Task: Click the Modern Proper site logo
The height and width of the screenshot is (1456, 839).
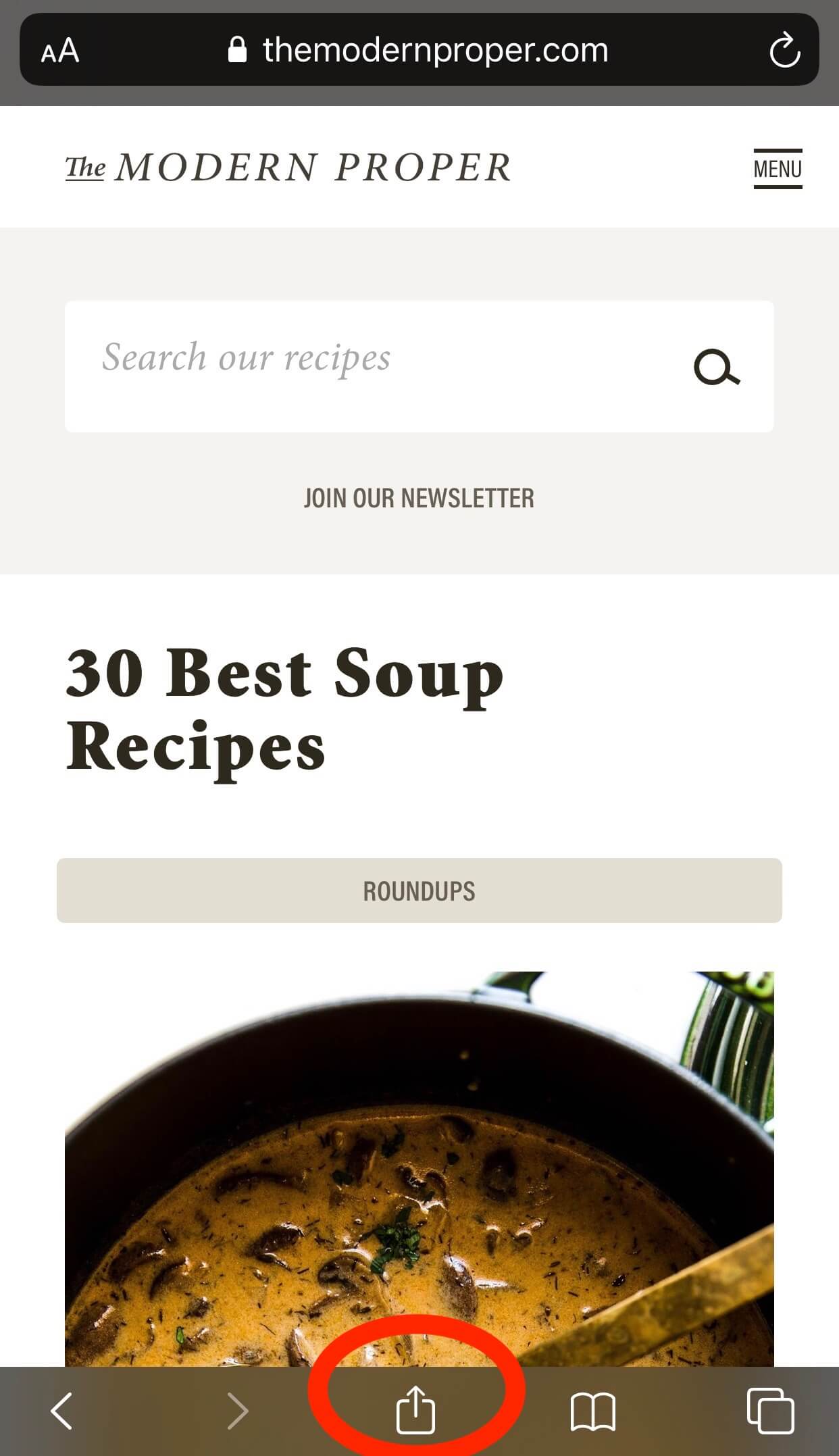Action: [288, 167]
